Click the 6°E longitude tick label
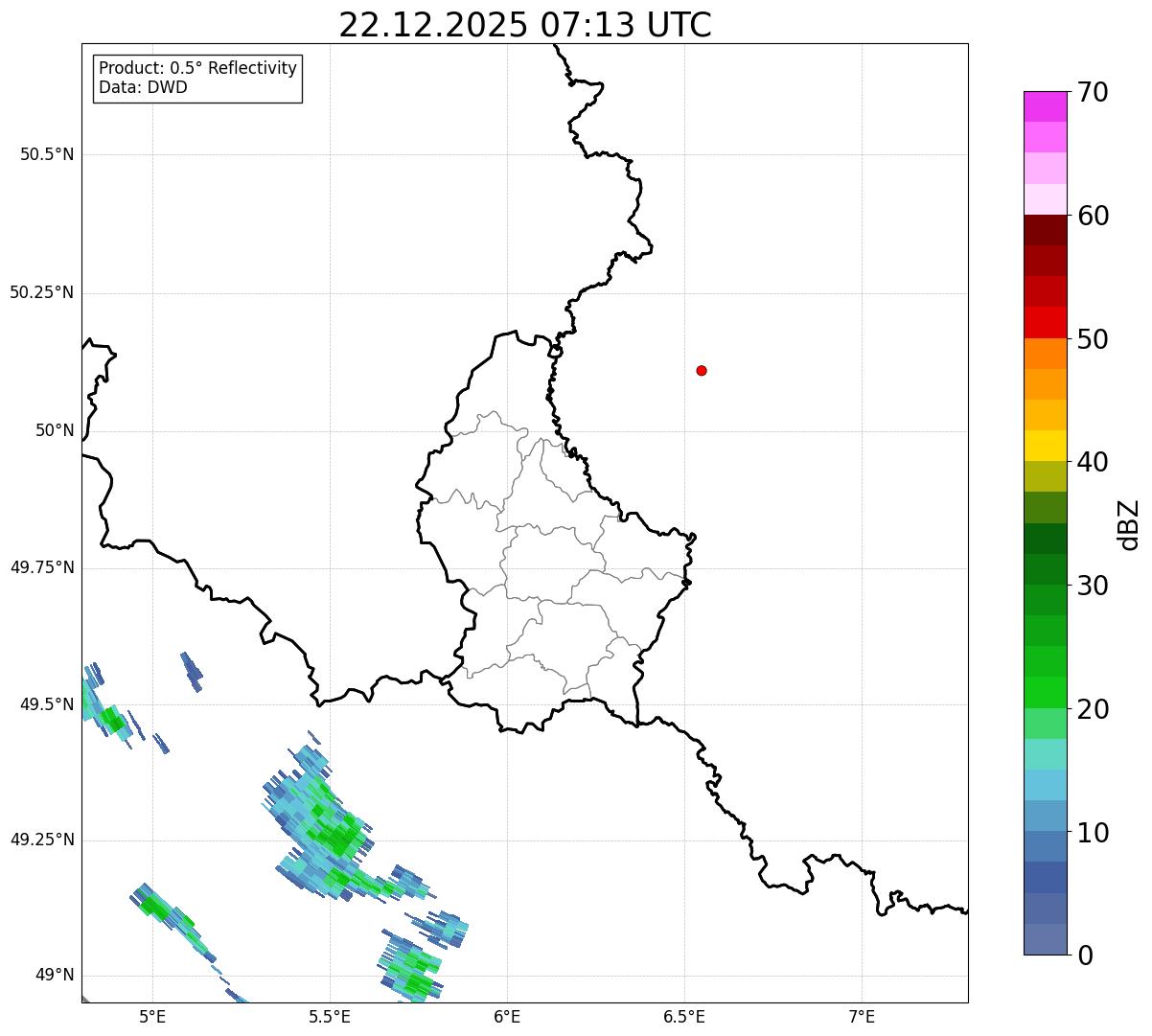 click(507, 1016)
